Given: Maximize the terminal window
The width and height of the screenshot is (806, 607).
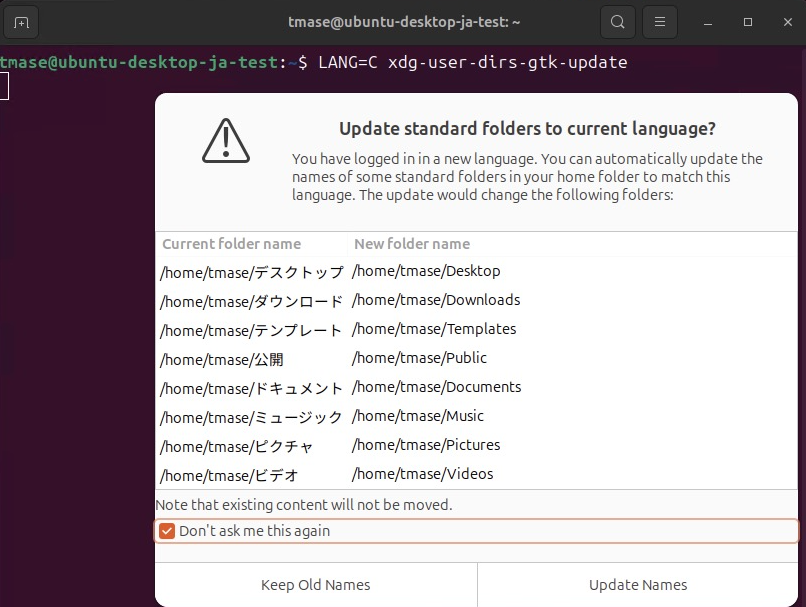Looking at the screenshot, I should 747,22.
